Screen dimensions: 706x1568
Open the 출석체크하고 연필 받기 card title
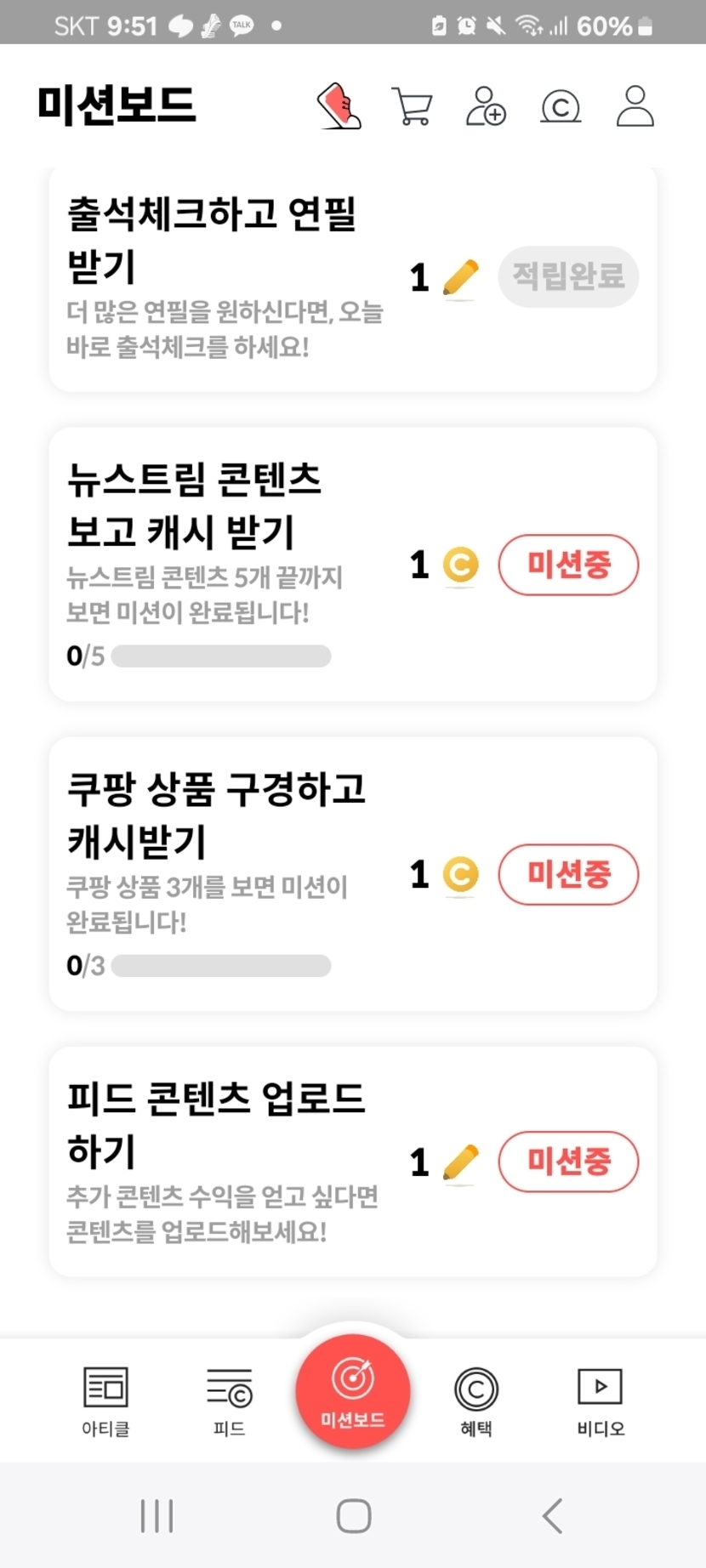(x=211, y=239)
